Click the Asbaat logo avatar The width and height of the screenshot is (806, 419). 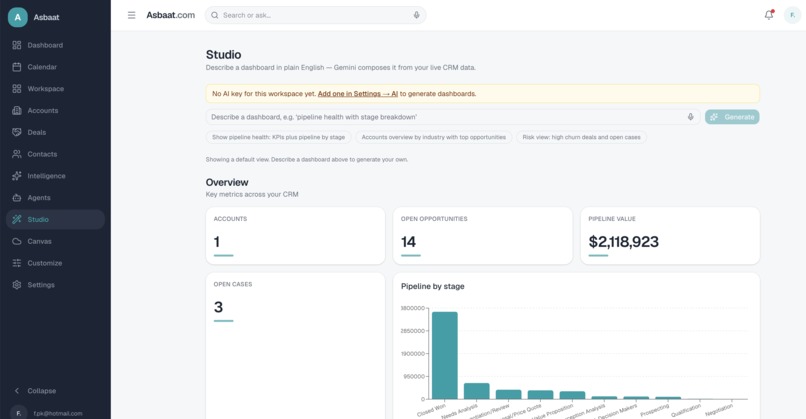pos(17,17)
